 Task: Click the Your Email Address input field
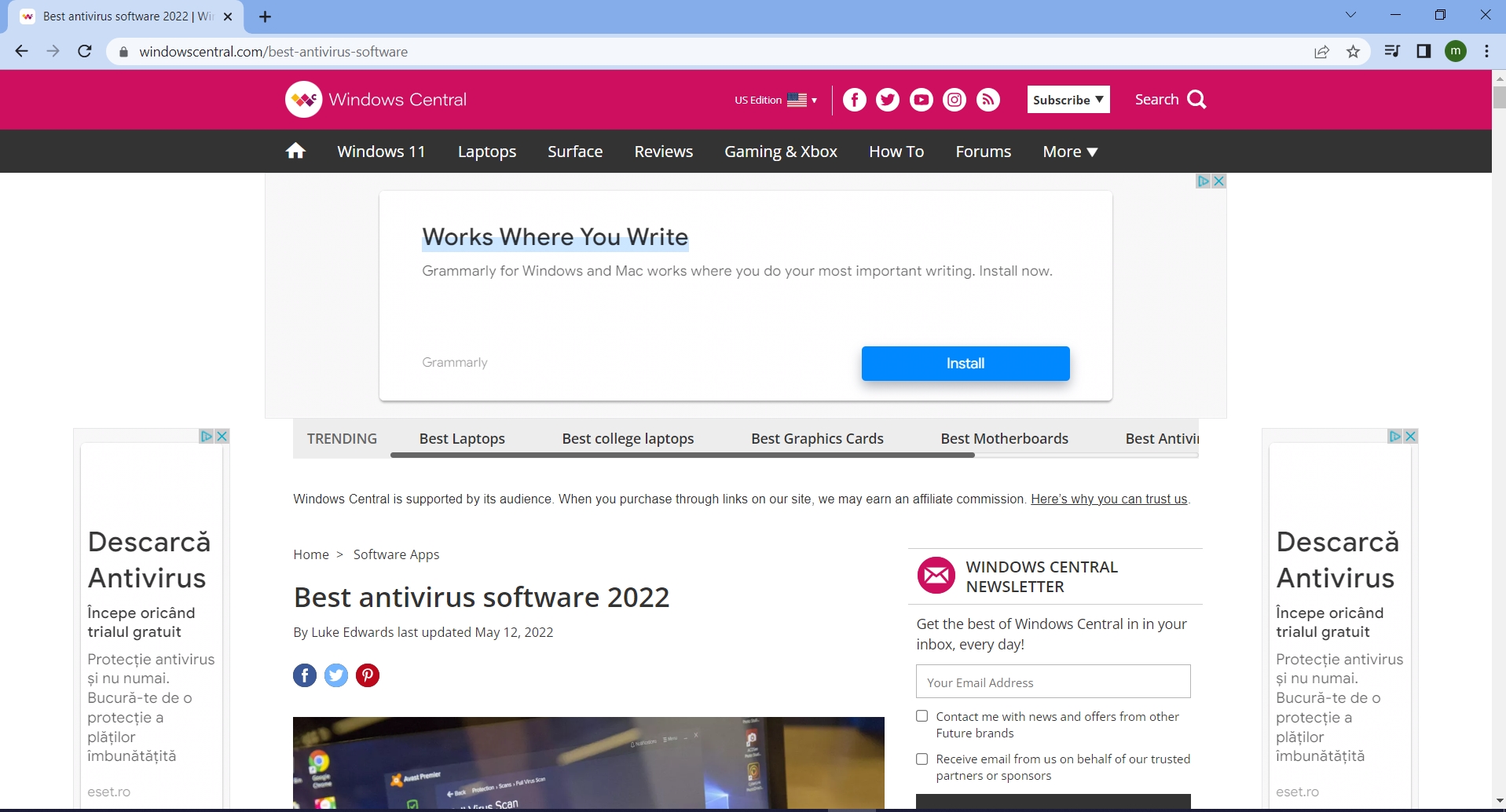point(1053,681)
